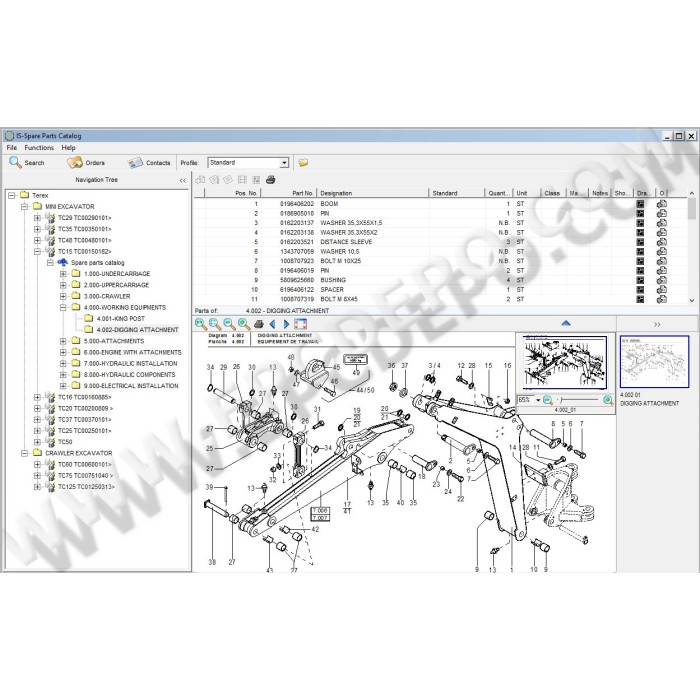Click the zoom in magnifier in diagram toolbar
700x700 pixels.
pos(244,324)
